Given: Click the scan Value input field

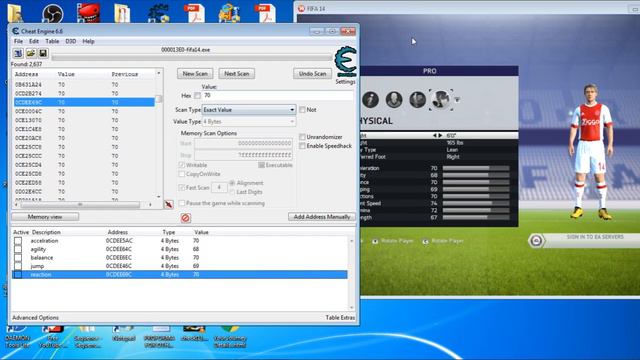Looking at the screenshot, I should [278, 96].
